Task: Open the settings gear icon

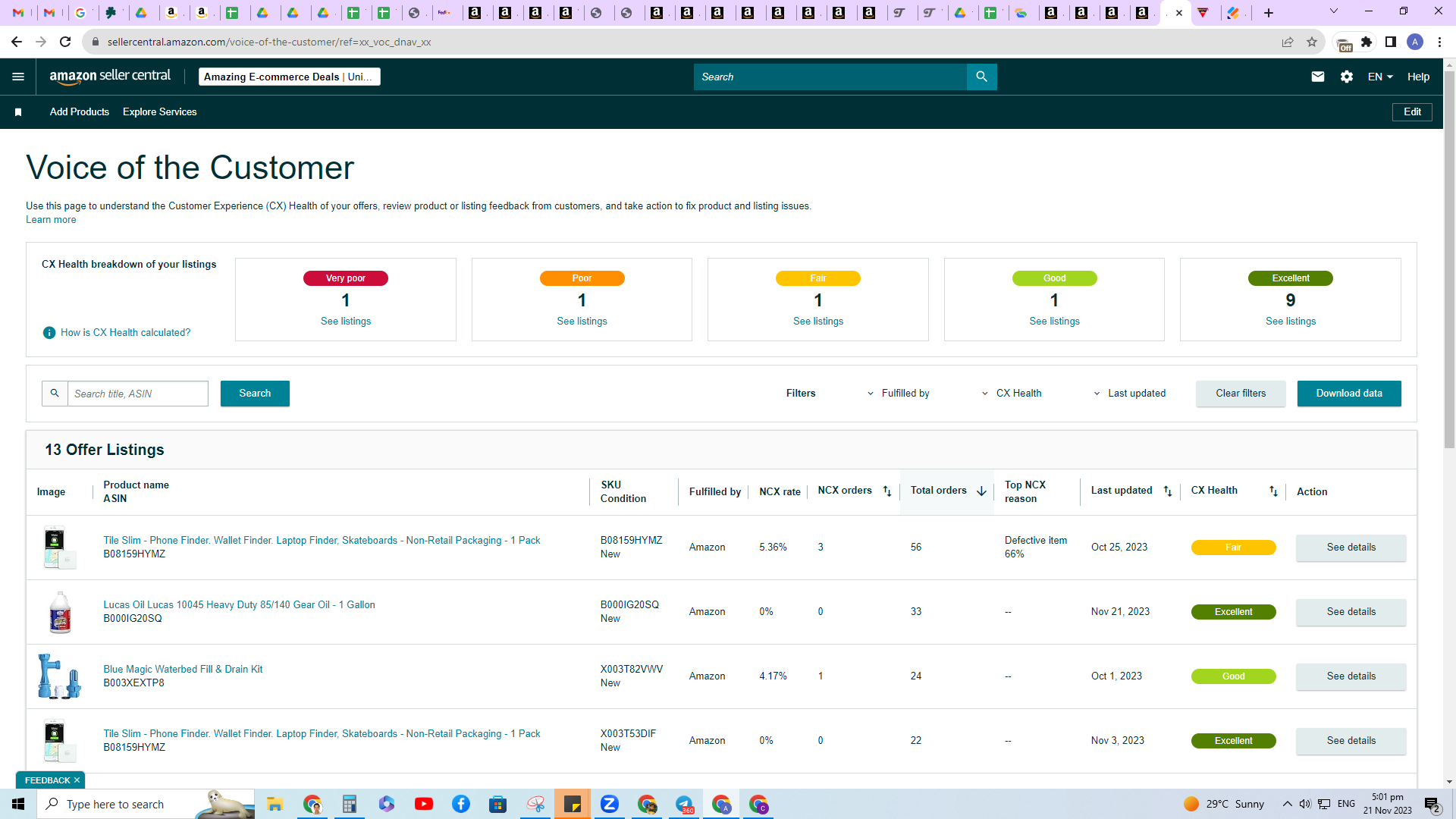Action: (x=1347, y=77)
